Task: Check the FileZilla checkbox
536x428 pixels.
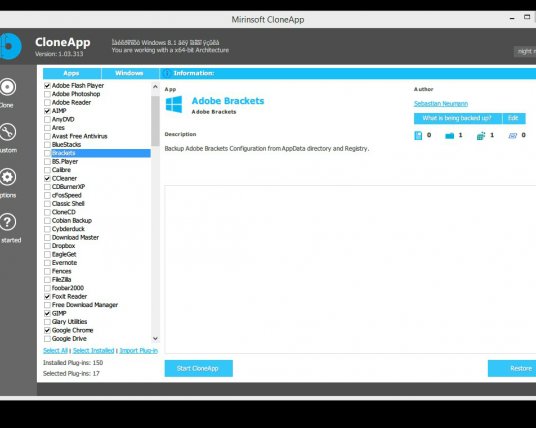Action: pos(48,280)
